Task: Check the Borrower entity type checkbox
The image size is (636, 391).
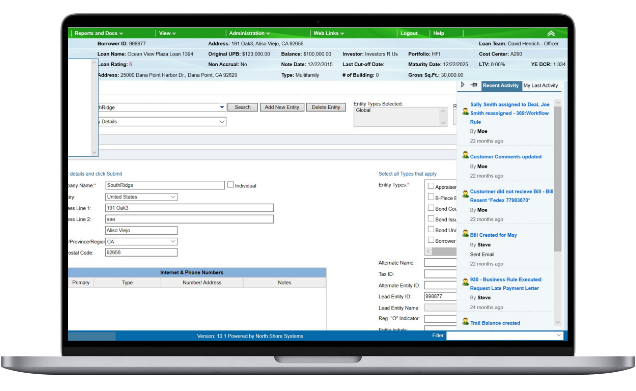Action: pyautogui.click(x=431, y=240)
